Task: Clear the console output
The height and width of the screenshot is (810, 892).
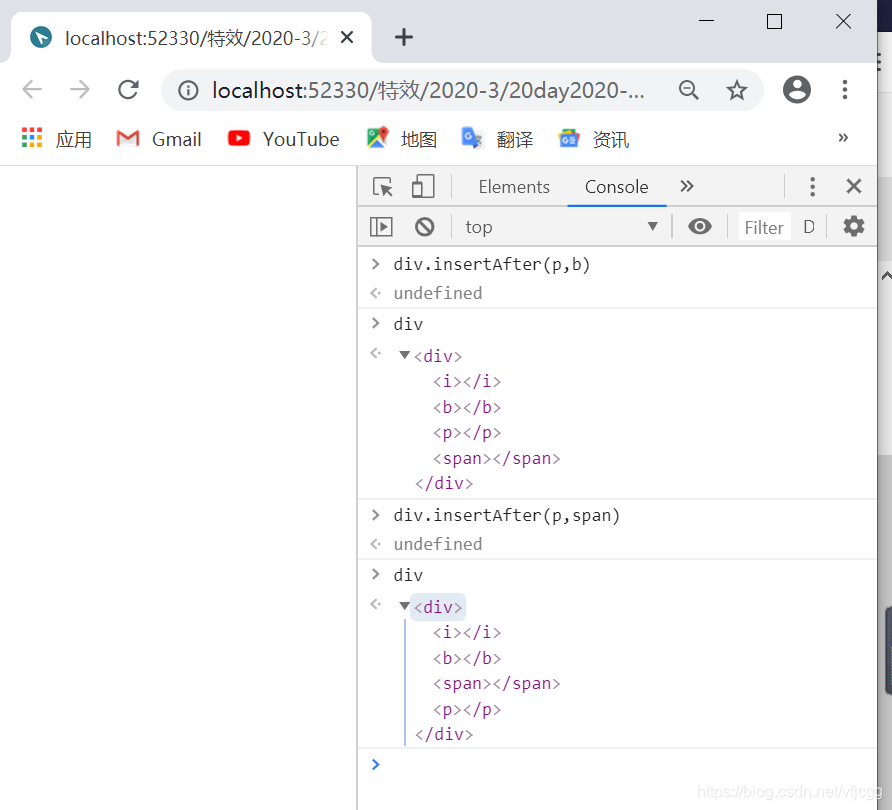Action: [424, 227]
